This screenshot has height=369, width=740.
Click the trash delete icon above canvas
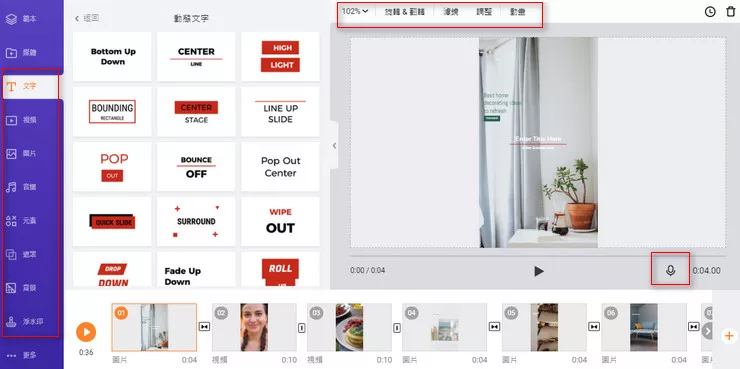731,12
